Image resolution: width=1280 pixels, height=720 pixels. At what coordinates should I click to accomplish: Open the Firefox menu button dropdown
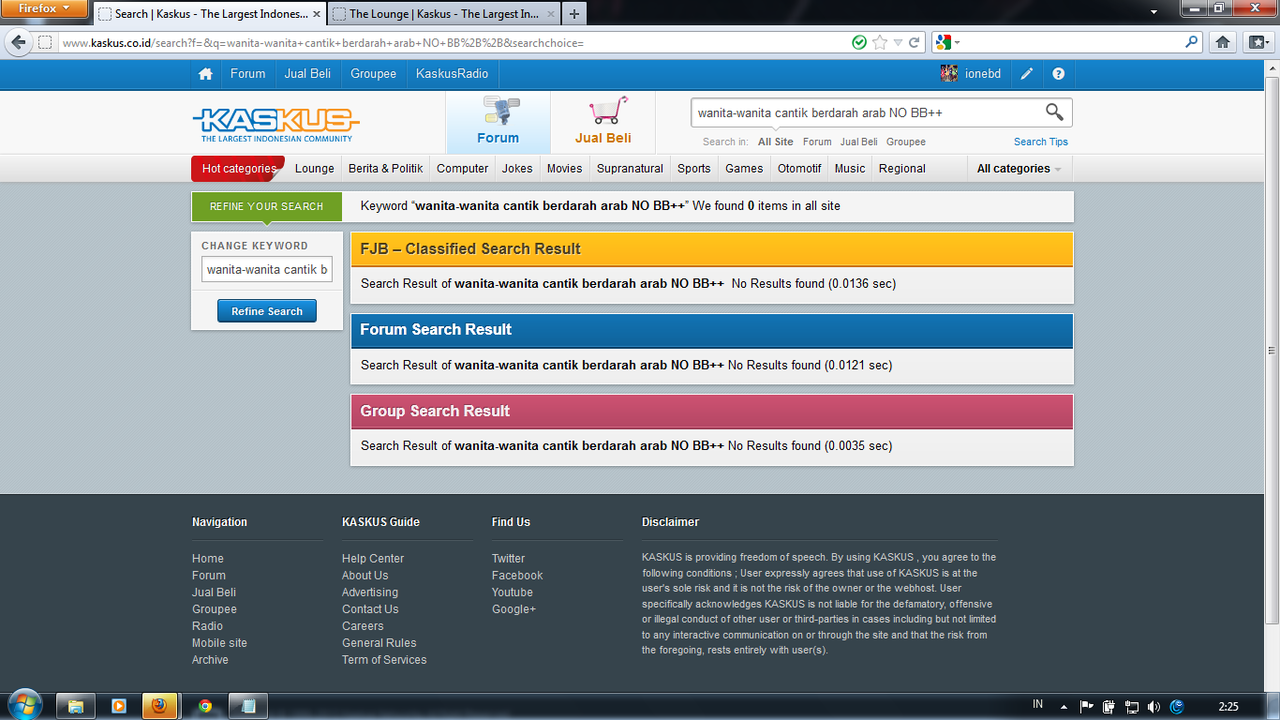45,8
